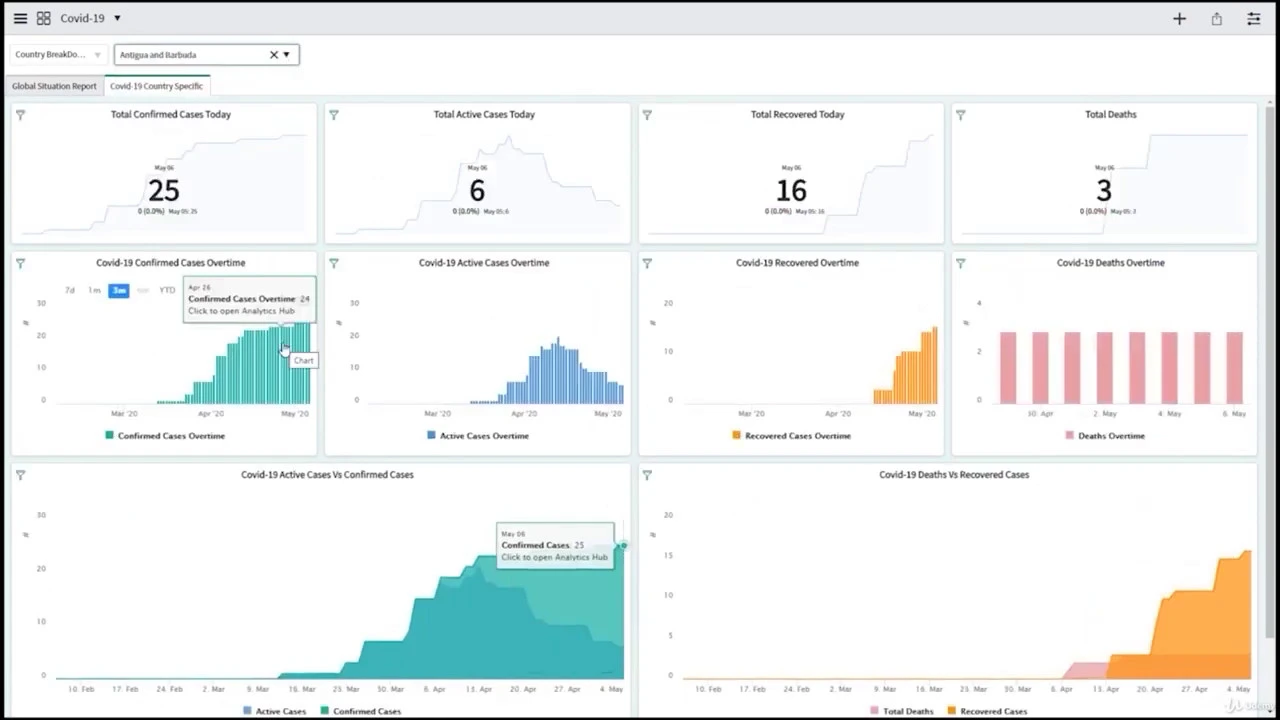Click the plus icon to add widgets
Viewport: 1280px width, 720px height.
pyautogui.click(x=1179, y=18)
